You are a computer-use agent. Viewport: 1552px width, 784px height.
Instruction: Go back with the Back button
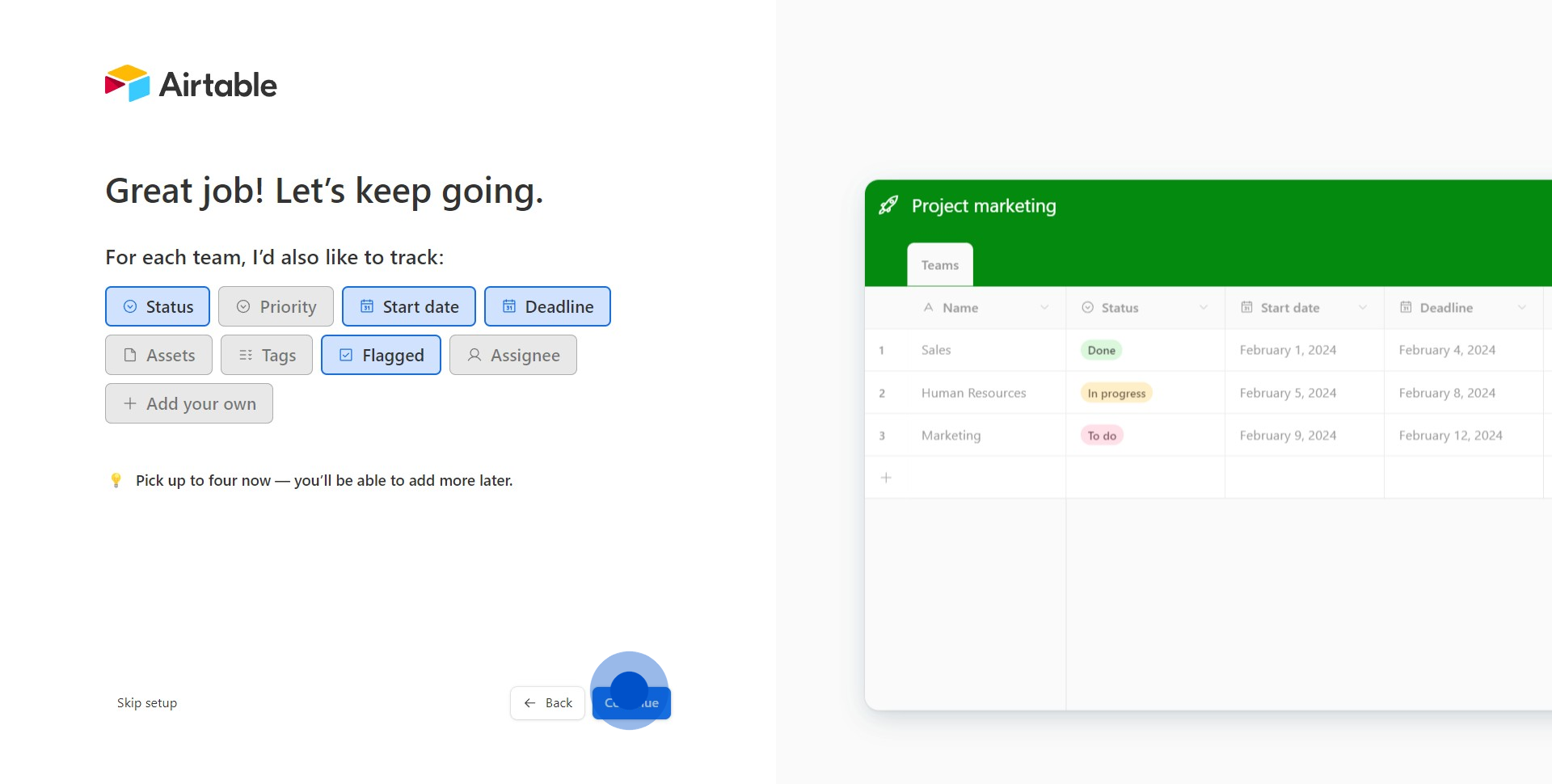[547, 703]
